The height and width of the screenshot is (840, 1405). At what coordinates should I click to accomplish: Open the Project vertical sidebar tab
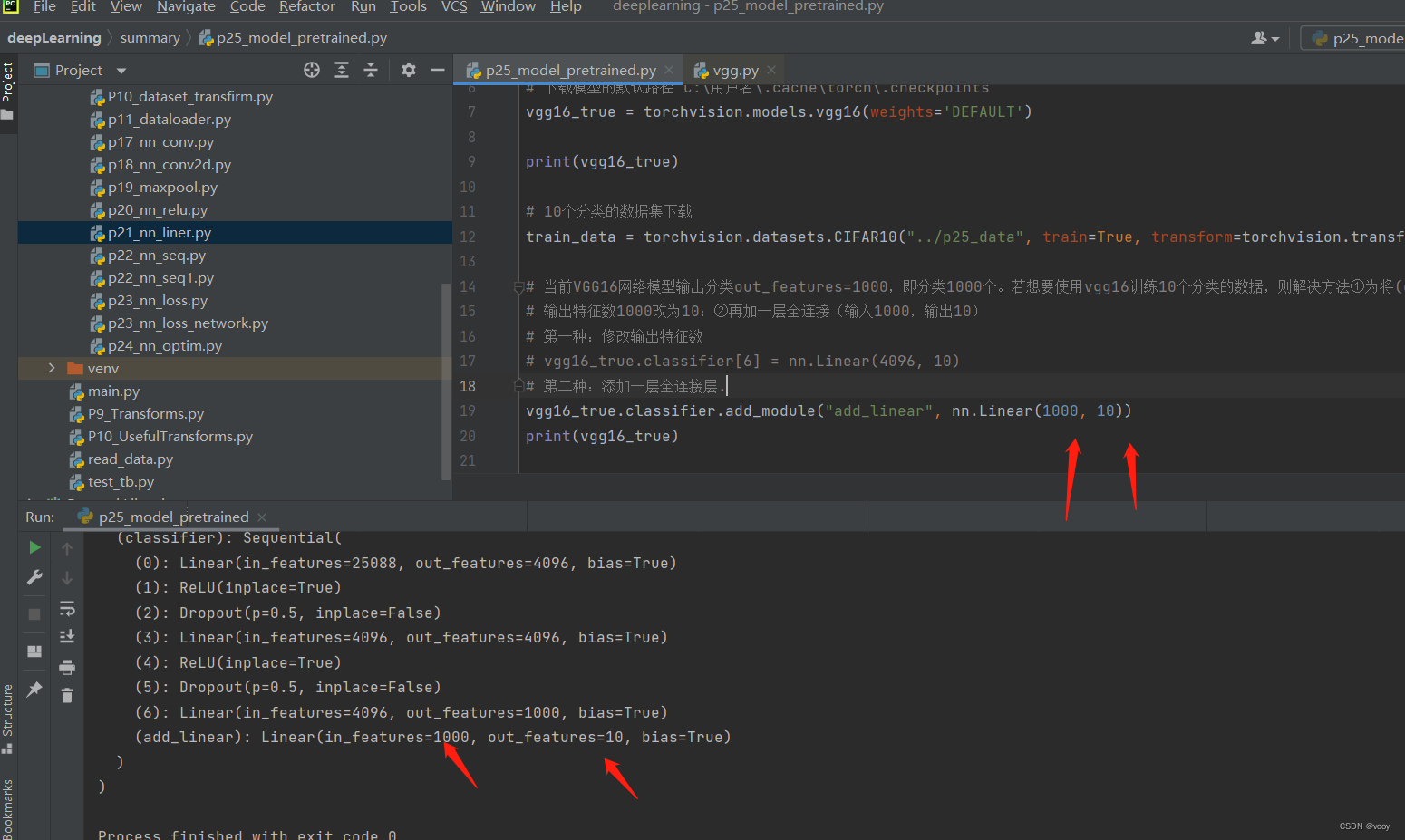pos(8,91)
